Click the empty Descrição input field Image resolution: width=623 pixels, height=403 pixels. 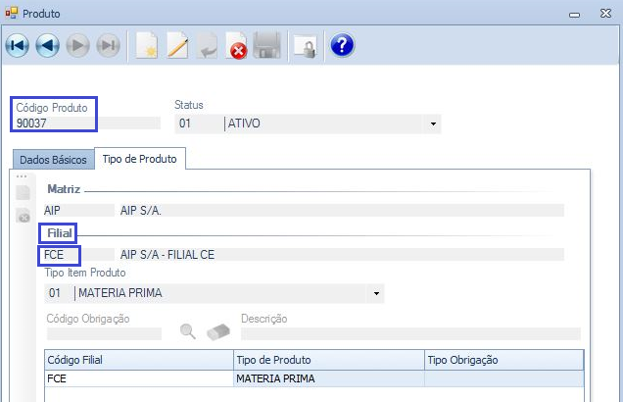click(x=411, y=334)
